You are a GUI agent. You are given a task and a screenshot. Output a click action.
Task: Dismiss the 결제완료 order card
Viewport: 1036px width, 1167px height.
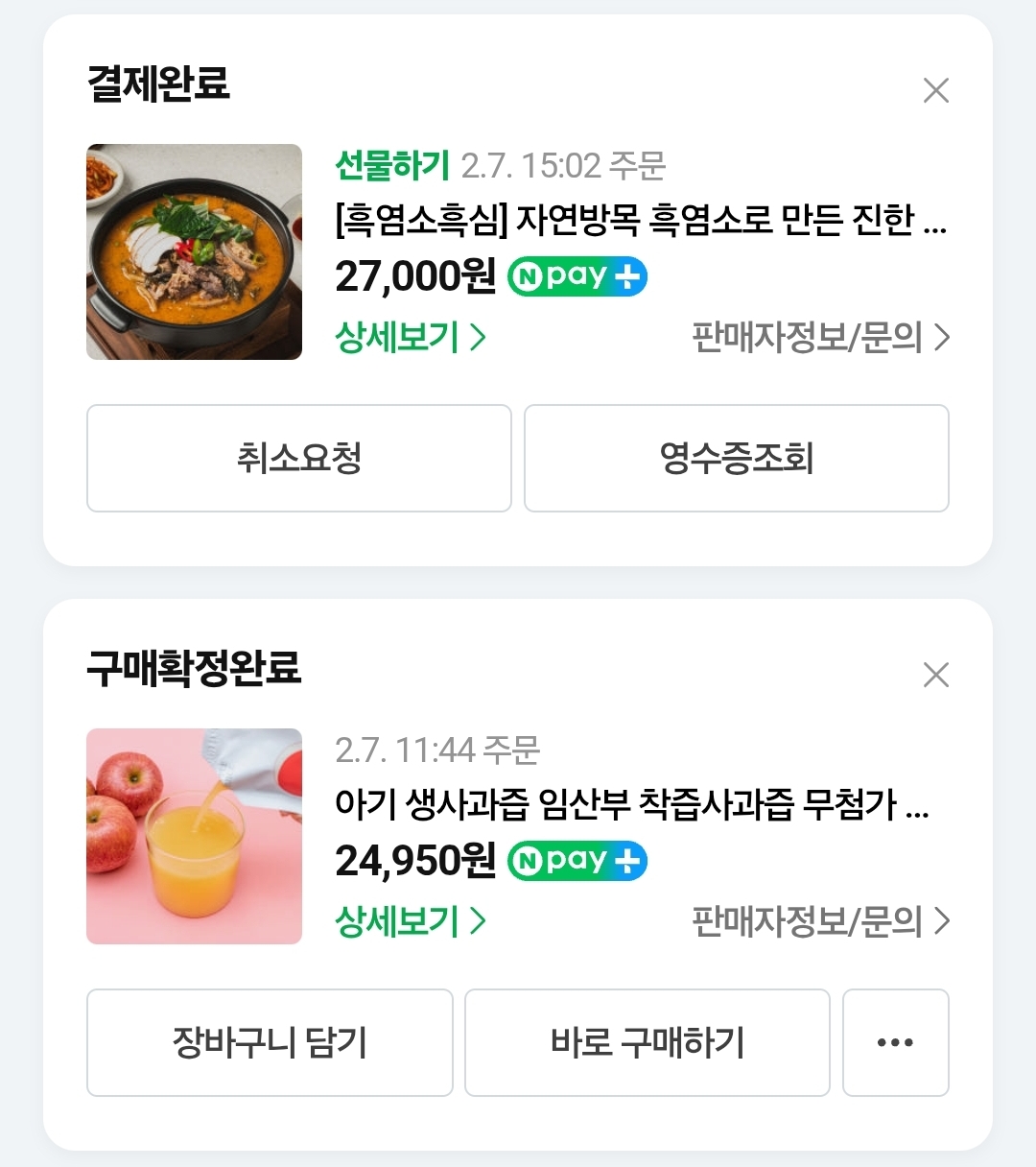pos(935,90)
